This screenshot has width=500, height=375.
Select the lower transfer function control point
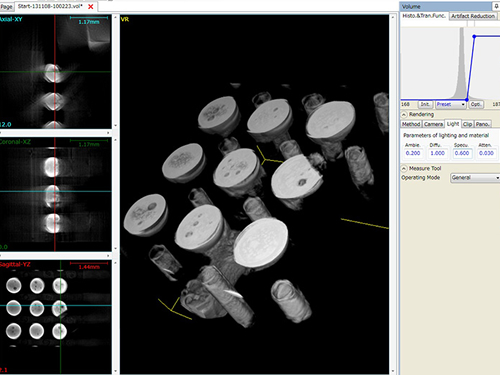(467, 100)
